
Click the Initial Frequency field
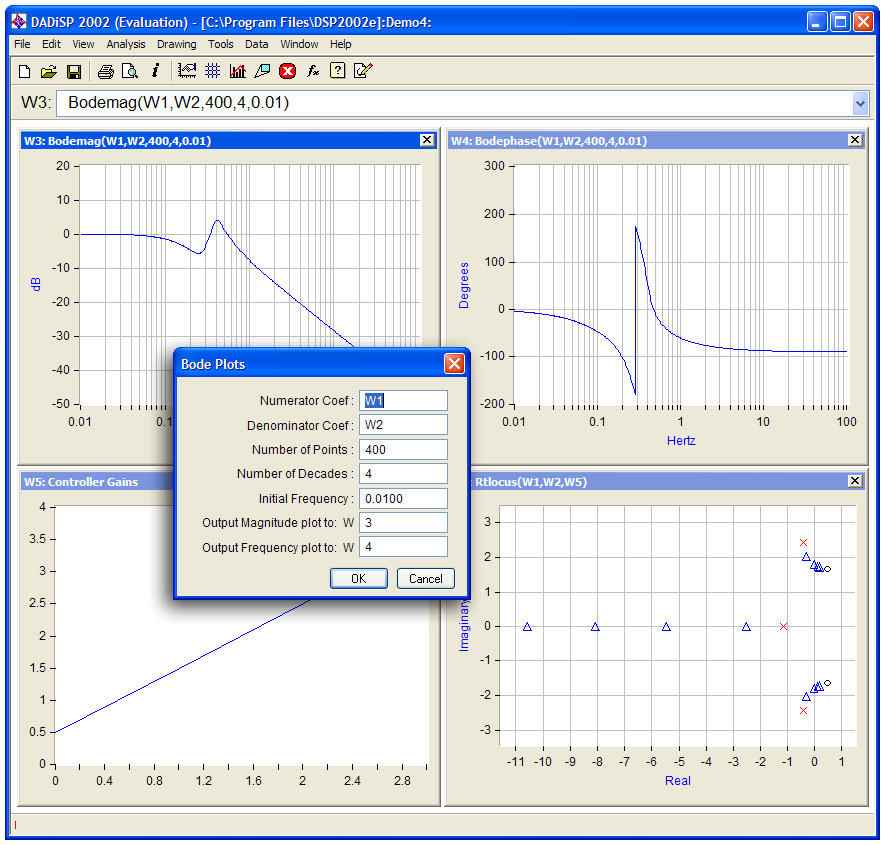(403, 499)
